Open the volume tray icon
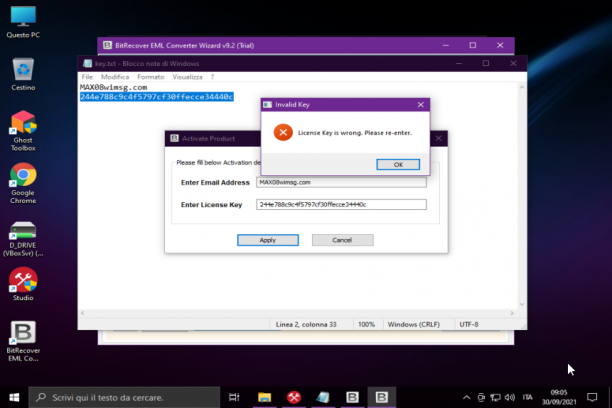The height and width of the screenshot is (408, 612). 509,397
